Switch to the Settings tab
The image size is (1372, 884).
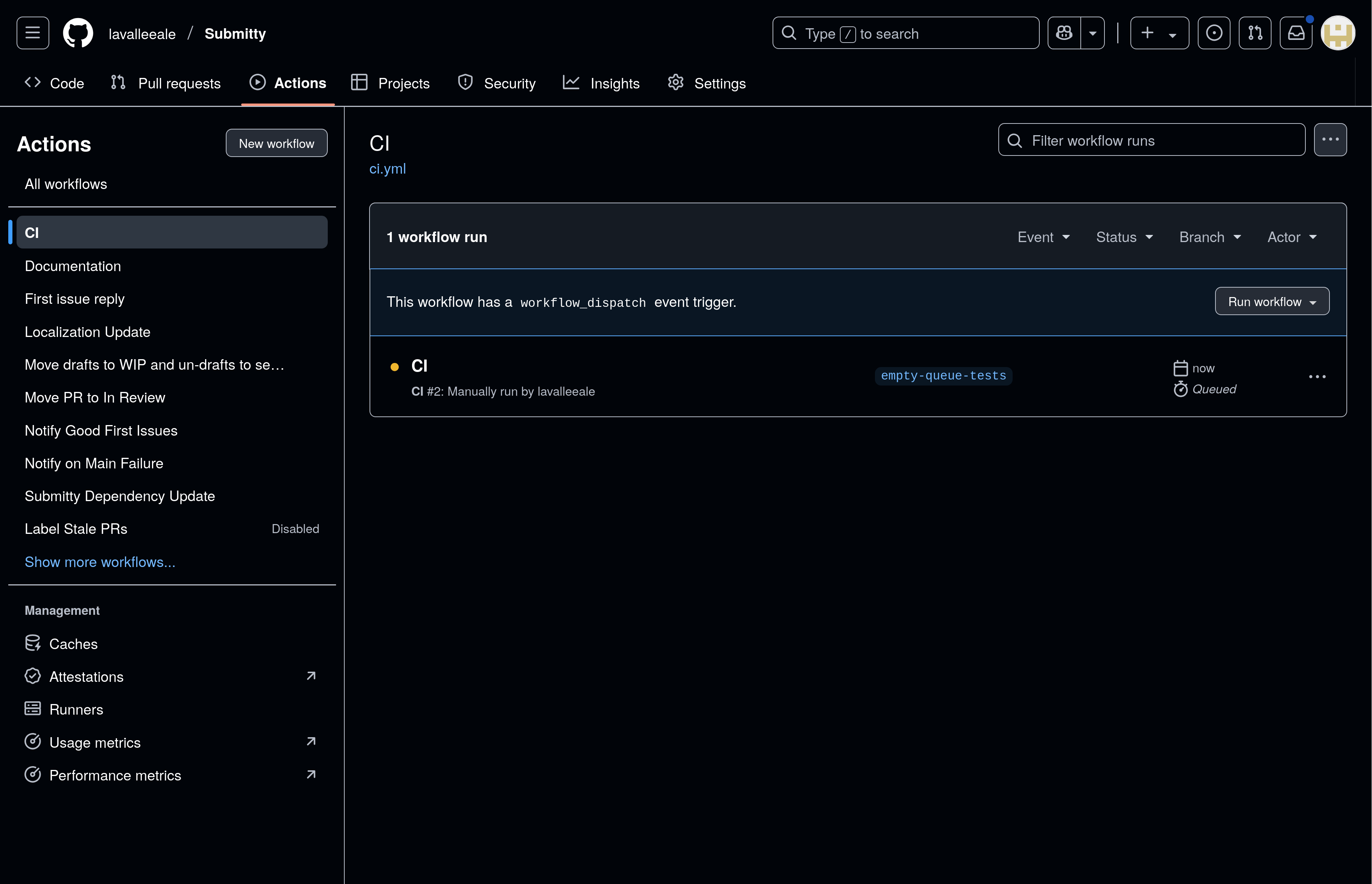(x=707, y=83)
